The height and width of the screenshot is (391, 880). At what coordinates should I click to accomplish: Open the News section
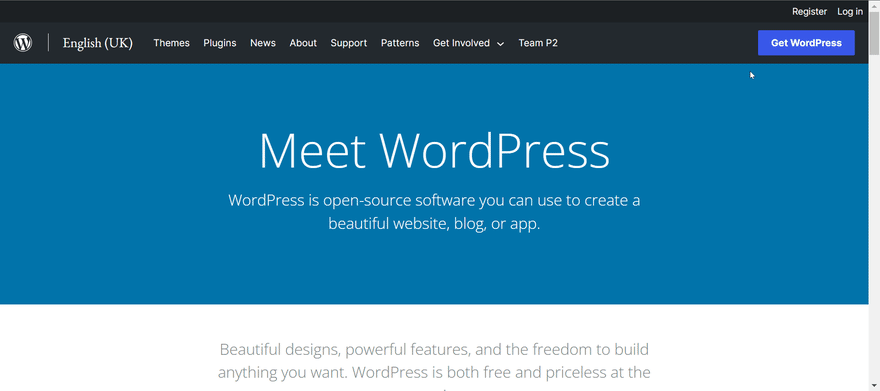click(x=263, y=43)
